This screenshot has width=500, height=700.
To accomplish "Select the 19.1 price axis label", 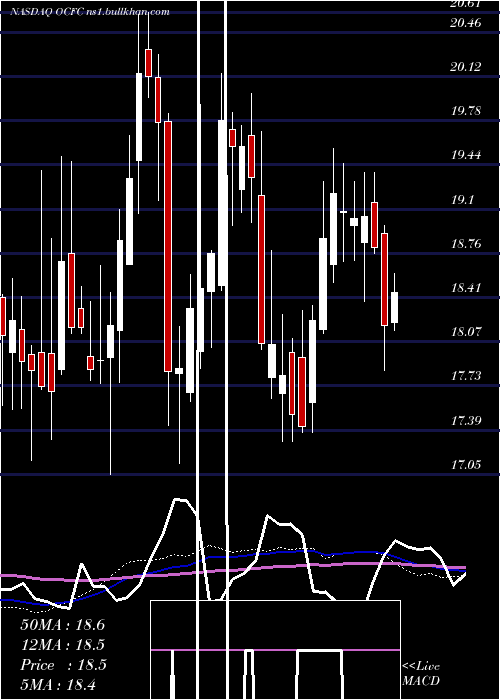I will 462,200.
